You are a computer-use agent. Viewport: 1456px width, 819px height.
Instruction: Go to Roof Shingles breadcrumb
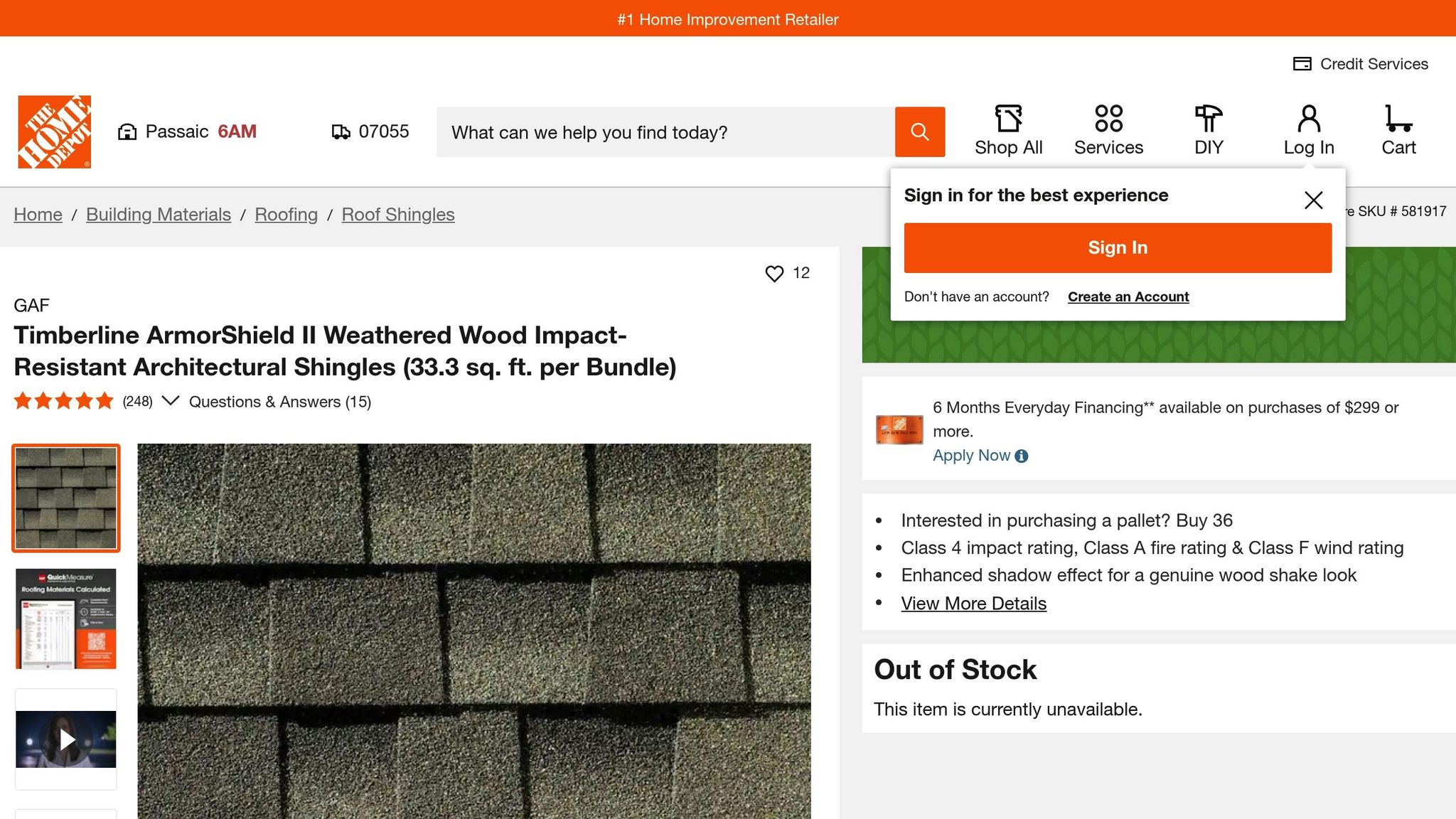pos(398,215)
